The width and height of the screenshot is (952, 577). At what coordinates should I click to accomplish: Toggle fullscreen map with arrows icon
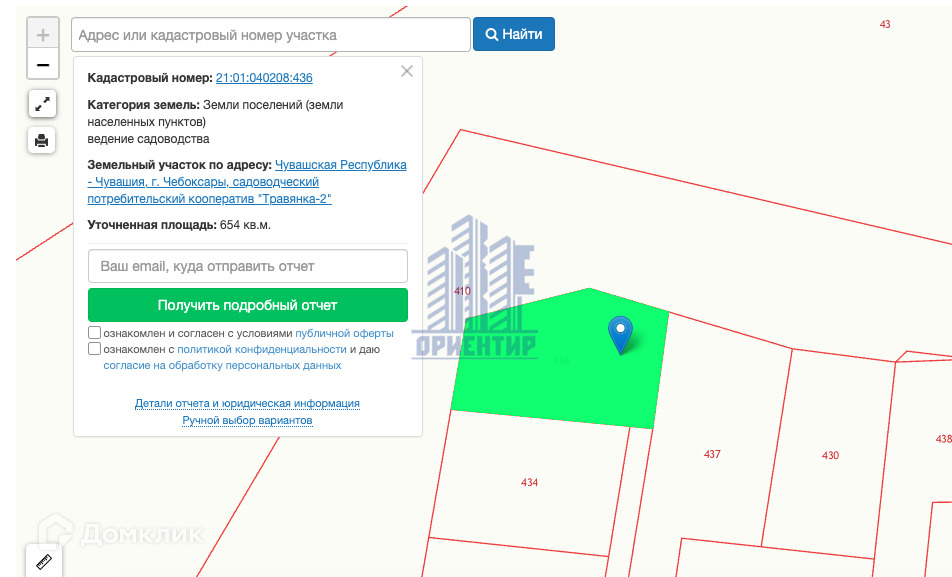(x=42, y=104)
